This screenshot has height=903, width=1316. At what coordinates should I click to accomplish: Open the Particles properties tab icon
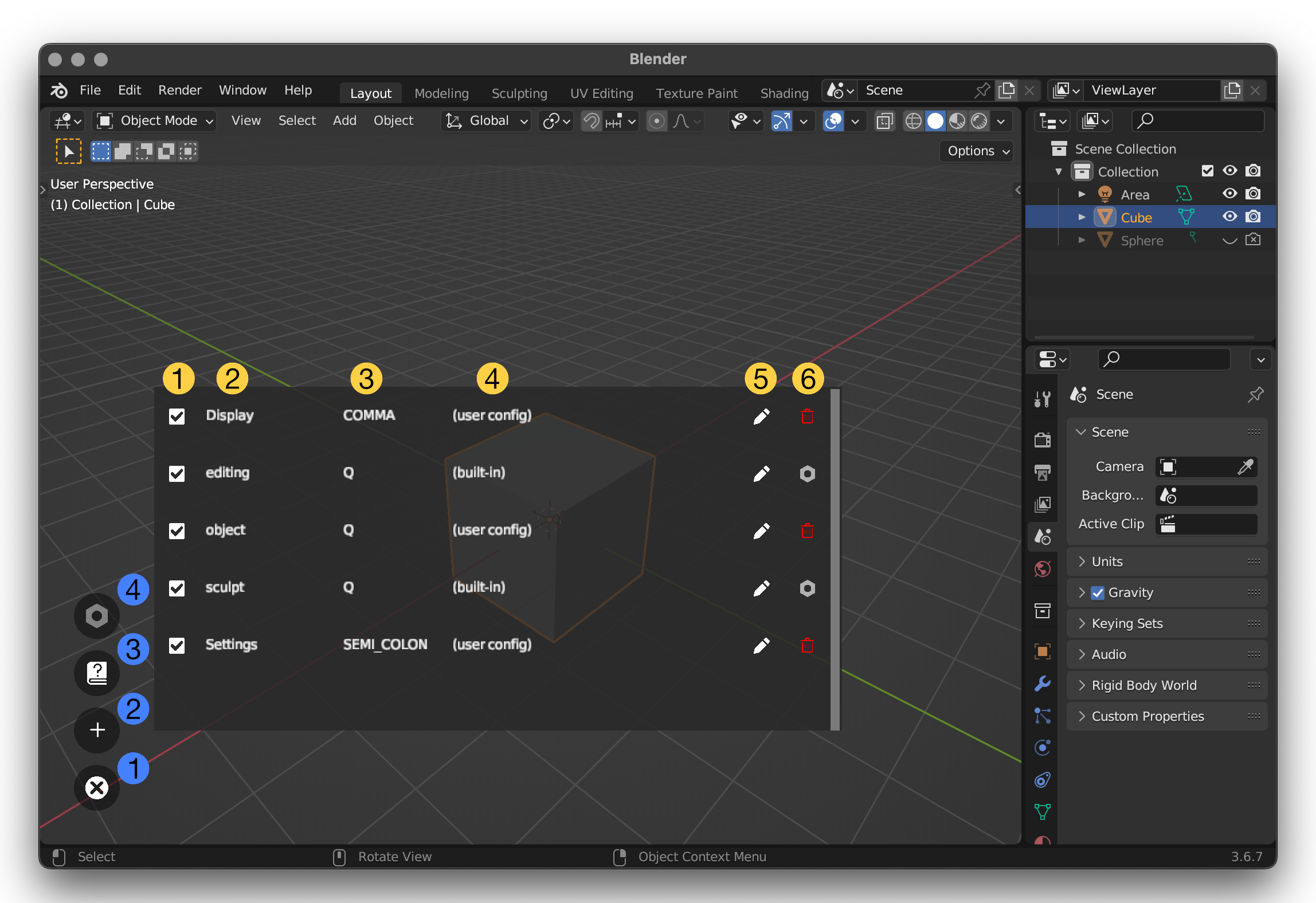(x=1043, y=715)
